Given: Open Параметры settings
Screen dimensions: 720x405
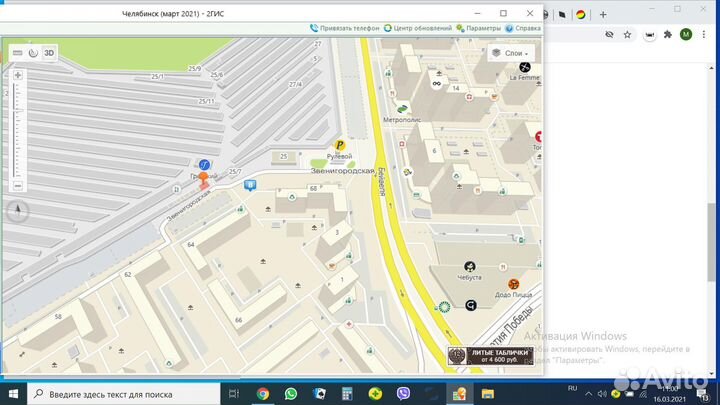Looking at the screenshot, I should pos(482,28).
